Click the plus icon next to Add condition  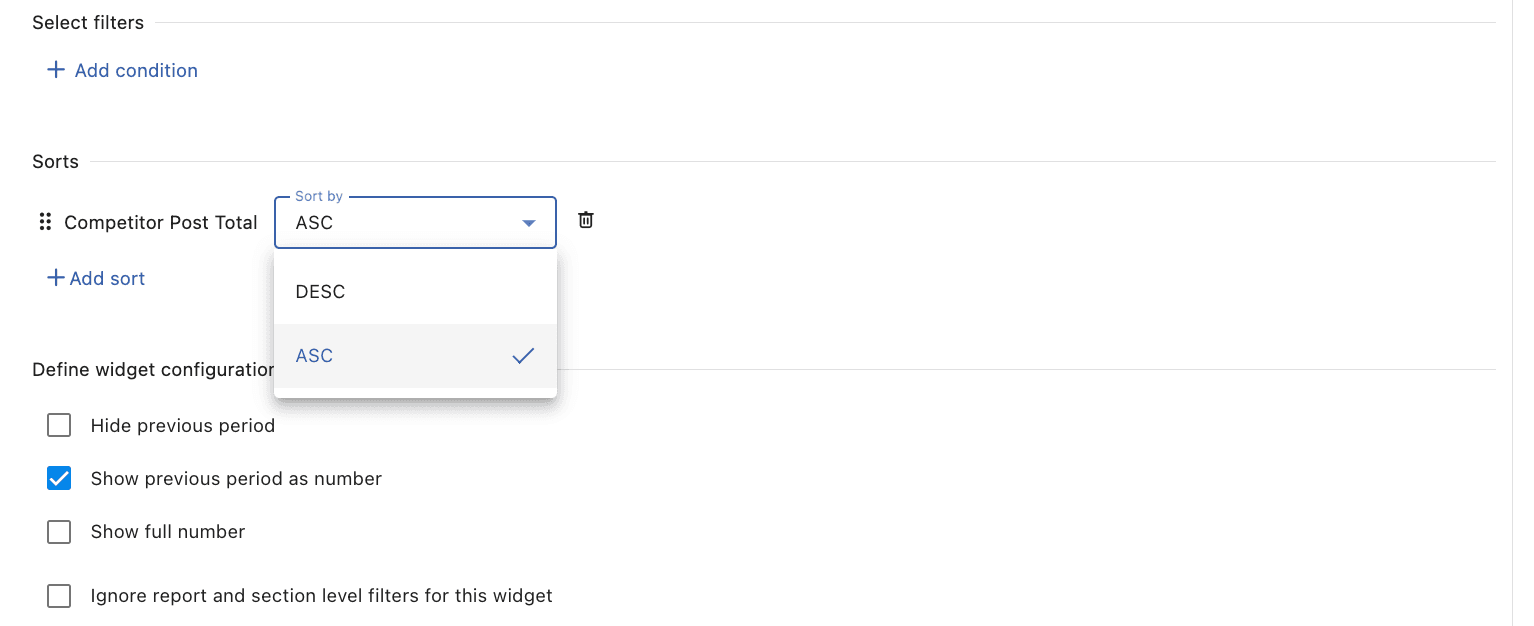(56, 70)
